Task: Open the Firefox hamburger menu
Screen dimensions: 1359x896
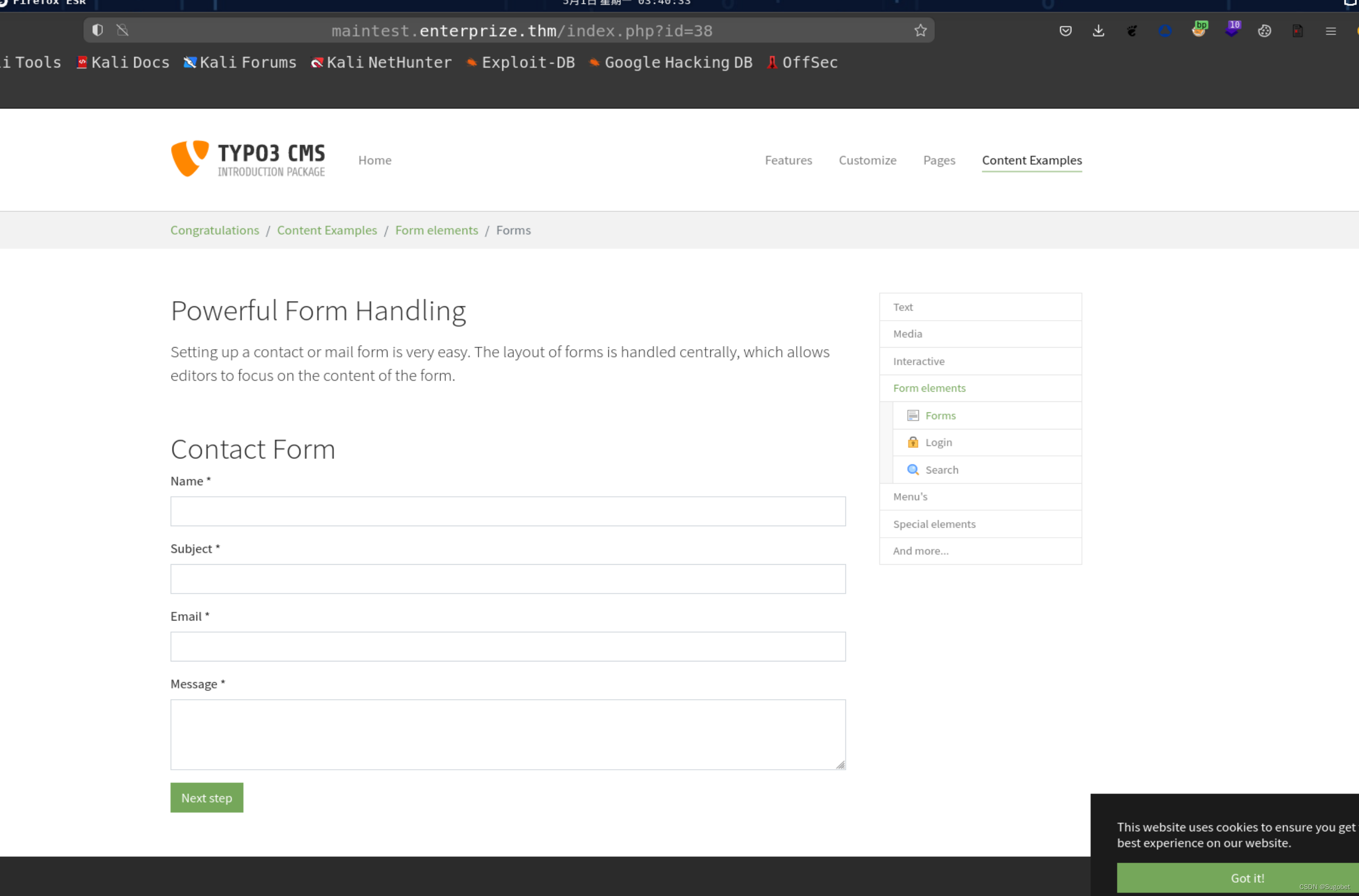Action: [1330, 31]
